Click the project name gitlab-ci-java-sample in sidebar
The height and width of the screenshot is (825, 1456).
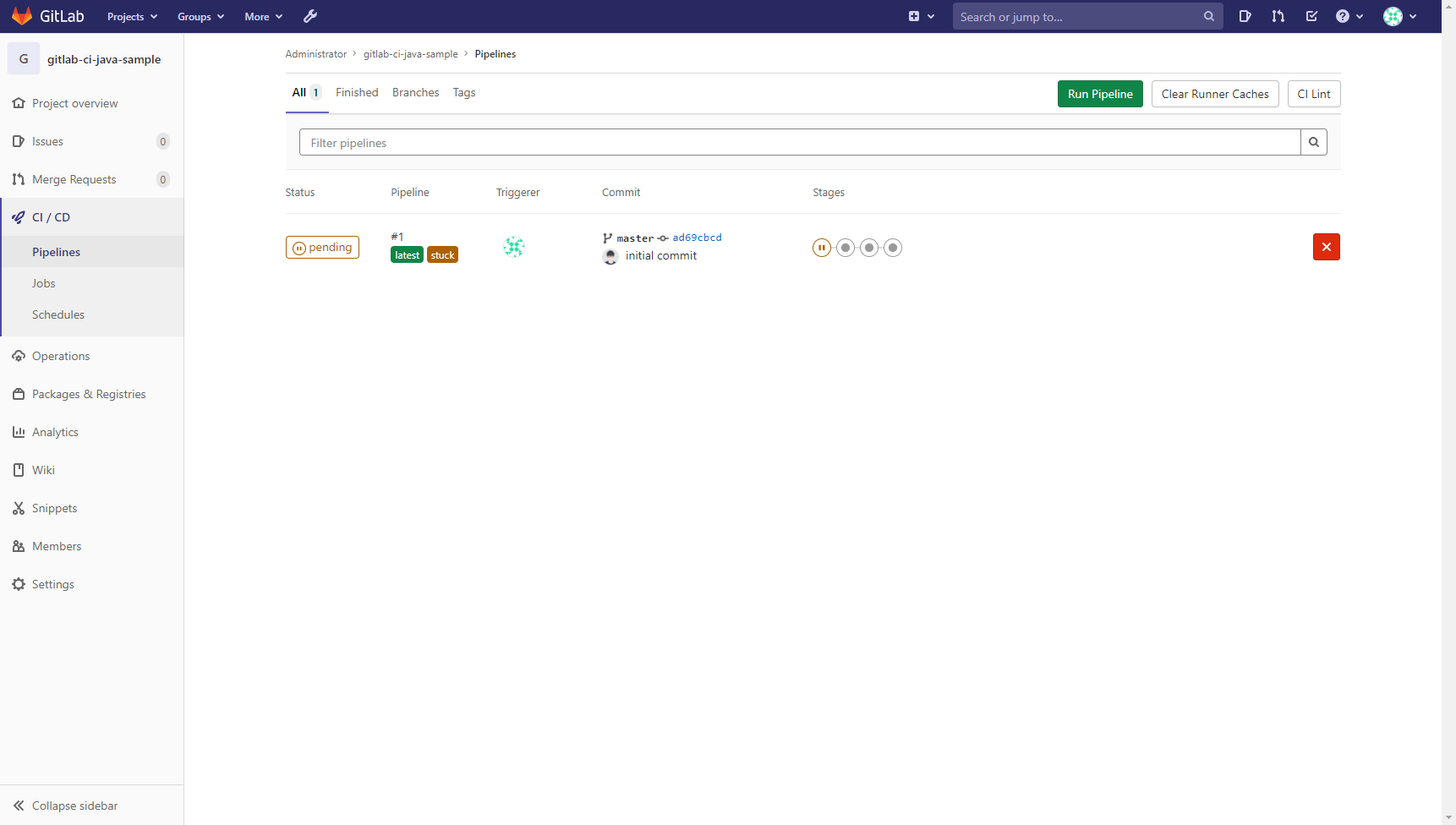click(104, 59)
